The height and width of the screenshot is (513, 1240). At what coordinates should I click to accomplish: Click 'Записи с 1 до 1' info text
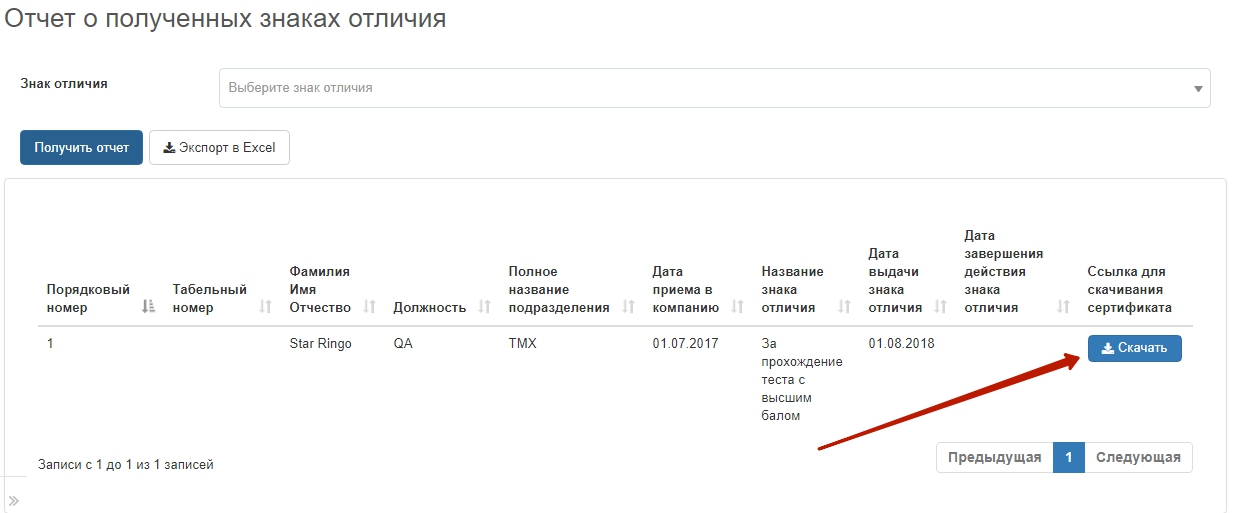click(x=125, y=464)
